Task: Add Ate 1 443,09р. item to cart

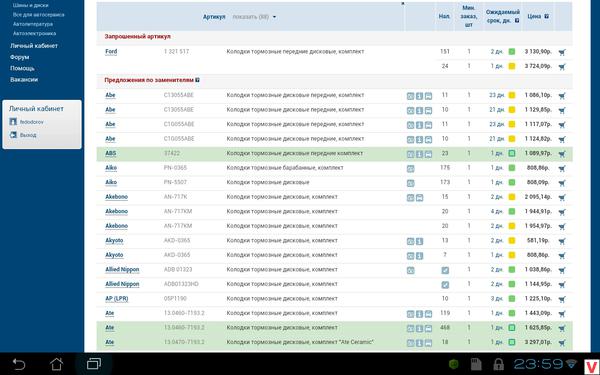Action: [562, 314]
